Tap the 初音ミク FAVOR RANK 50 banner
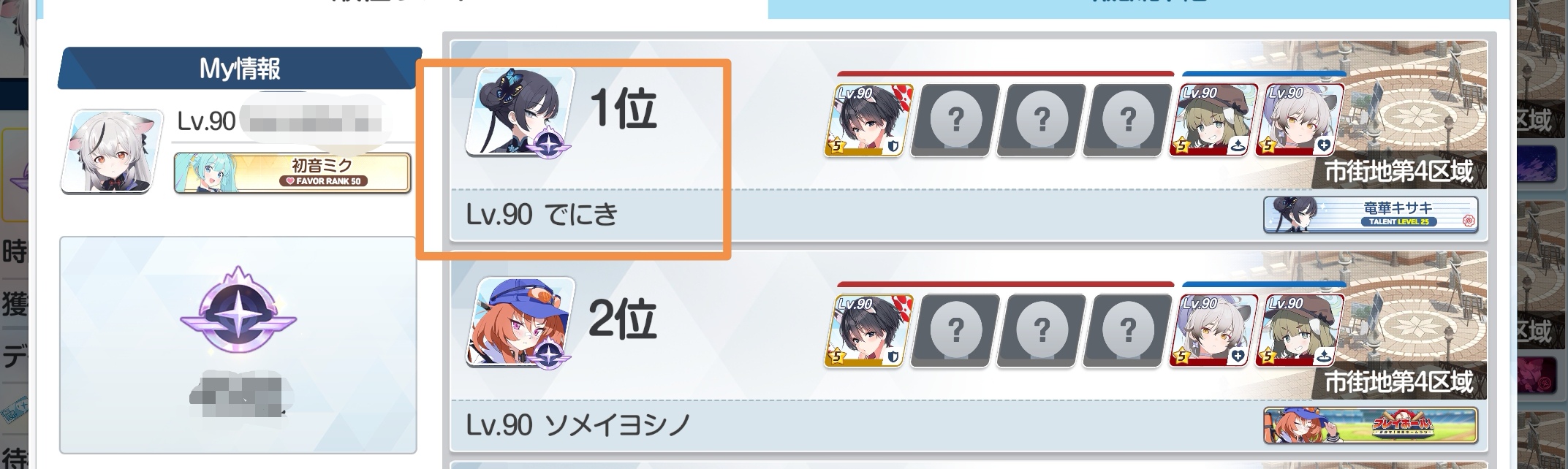Image resolution: width=1568 pixels, height=469 pixels. click(292, 172)
